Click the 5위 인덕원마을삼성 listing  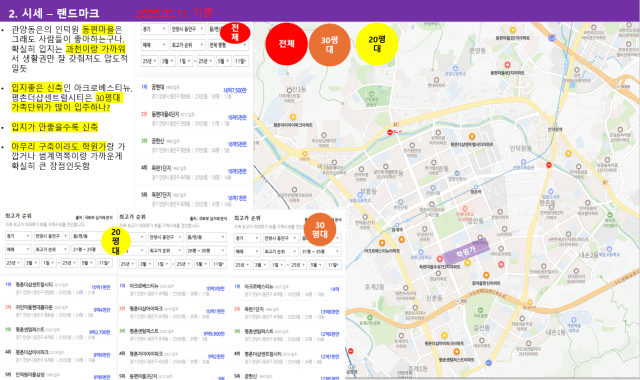coord(57,376)
